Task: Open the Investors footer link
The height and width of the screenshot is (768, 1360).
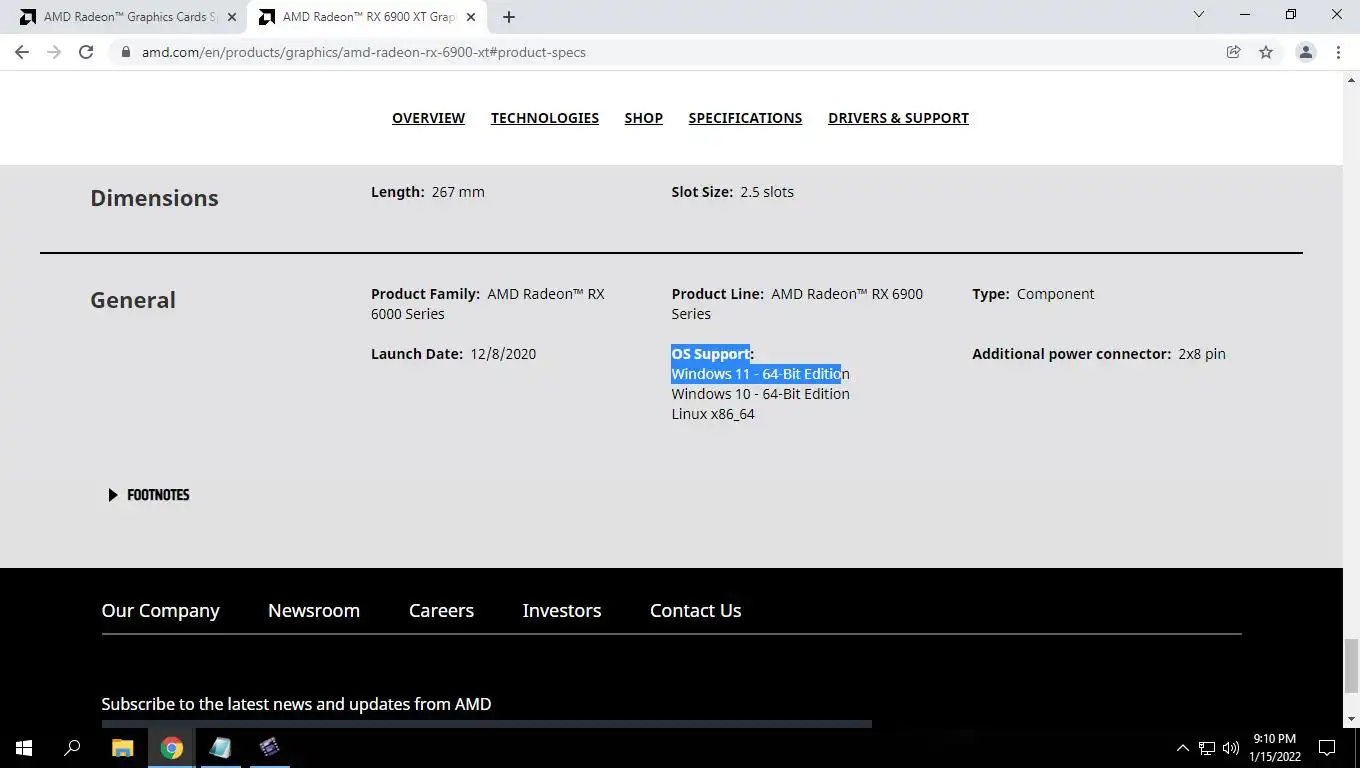Action: (562, 610)
